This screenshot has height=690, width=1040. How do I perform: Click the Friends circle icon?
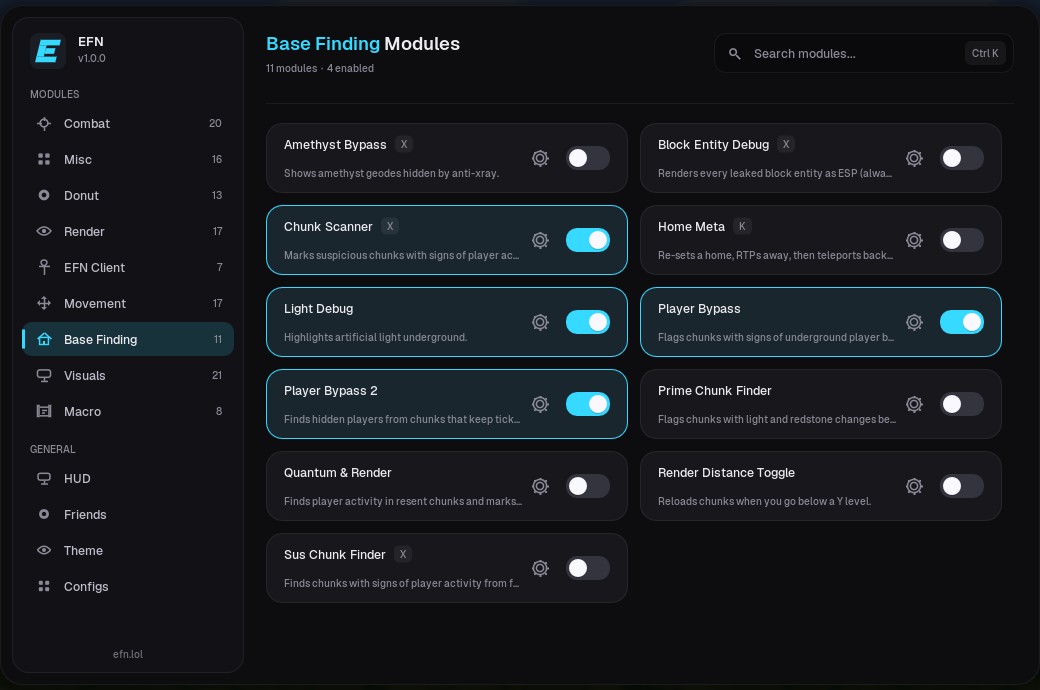[44, 514]
